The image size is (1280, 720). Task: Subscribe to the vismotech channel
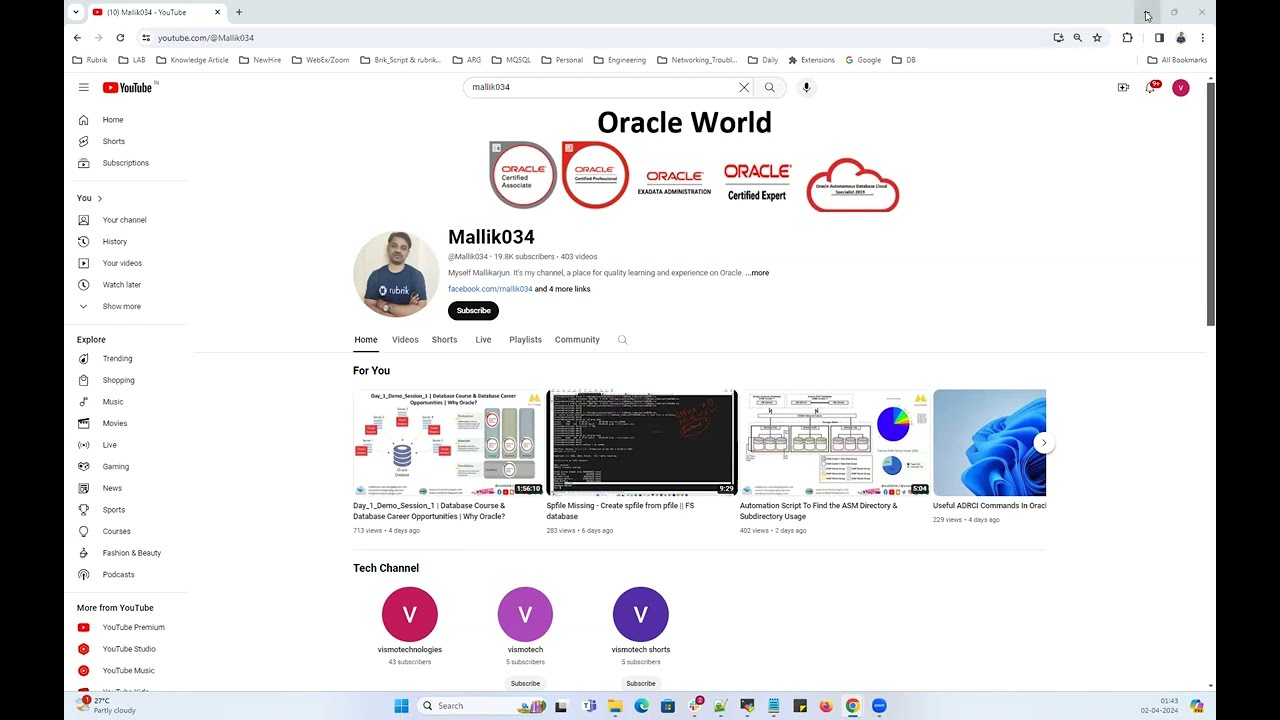[x=525, y=684]
